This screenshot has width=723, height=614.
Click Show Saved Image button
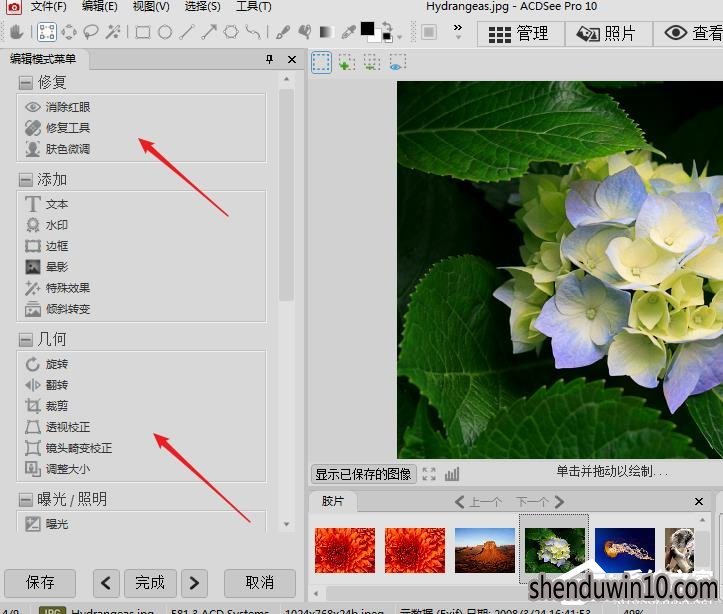coord(363,474)
